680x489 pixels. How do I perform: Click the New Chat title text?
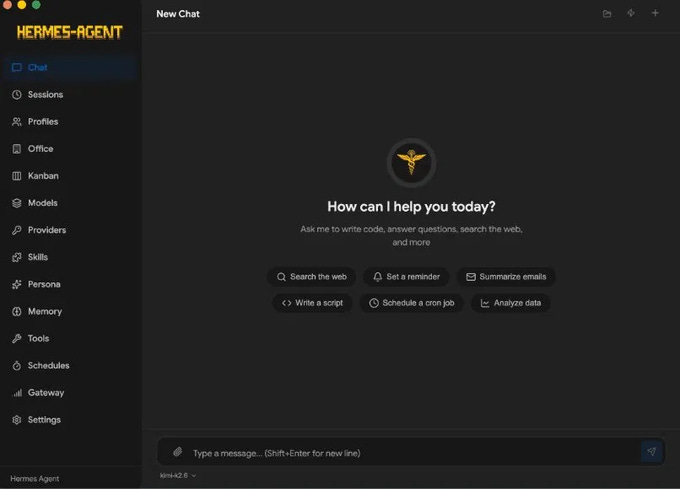pyautogui.click(x=178, y=14)
